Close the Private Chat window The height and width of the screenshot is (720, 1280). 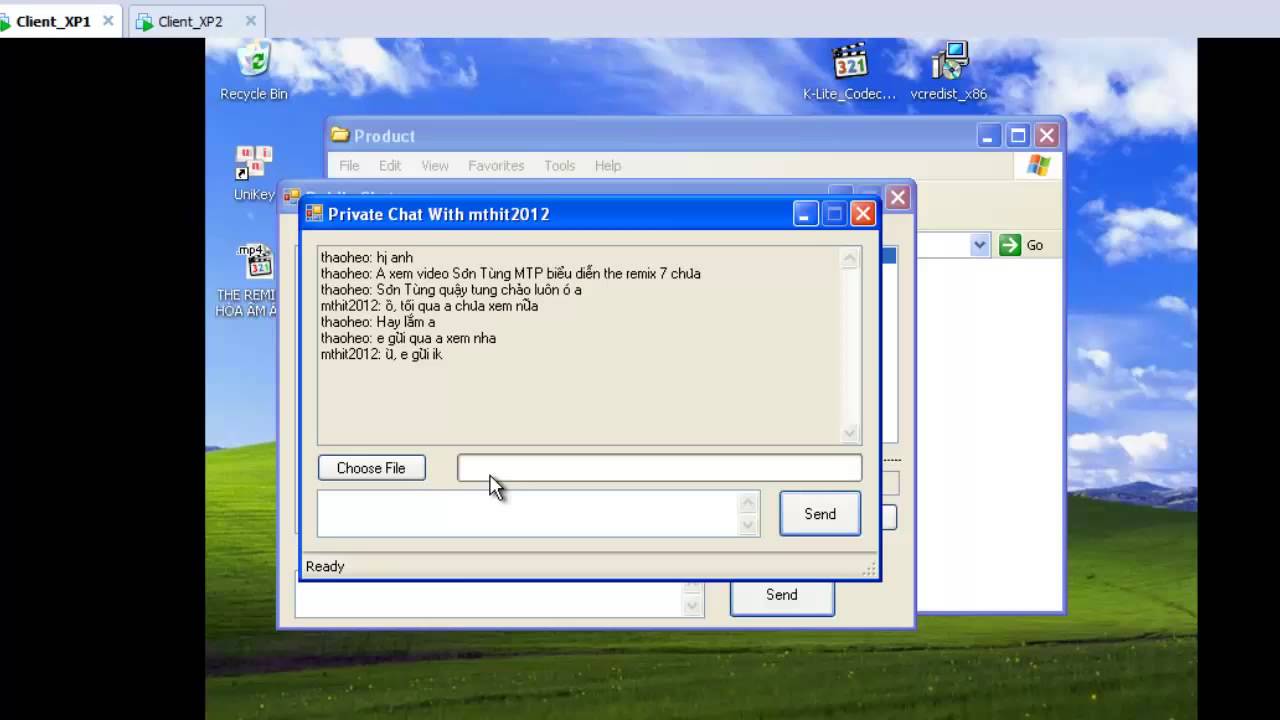[863, 213]
